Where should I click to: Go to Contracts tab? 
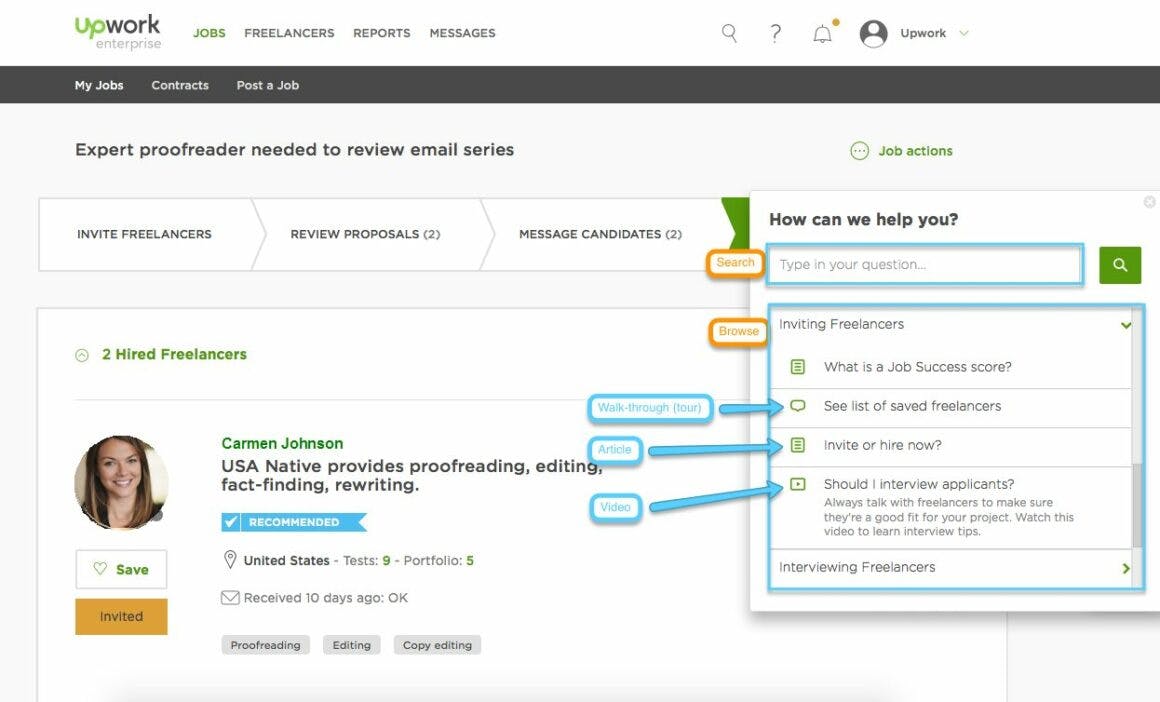[180, 85]
